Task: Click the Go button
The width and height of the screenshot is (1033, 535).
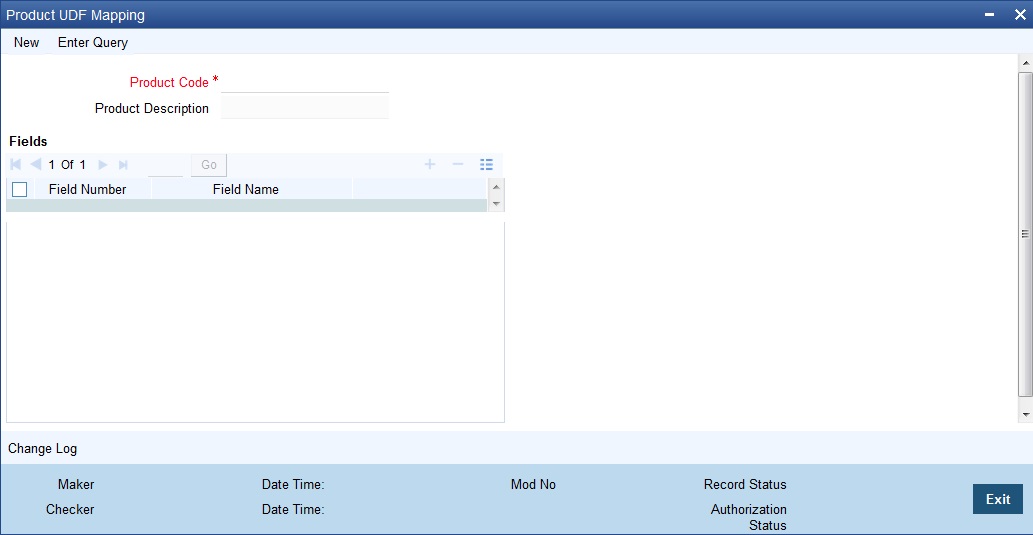Action: coord(209,165)
